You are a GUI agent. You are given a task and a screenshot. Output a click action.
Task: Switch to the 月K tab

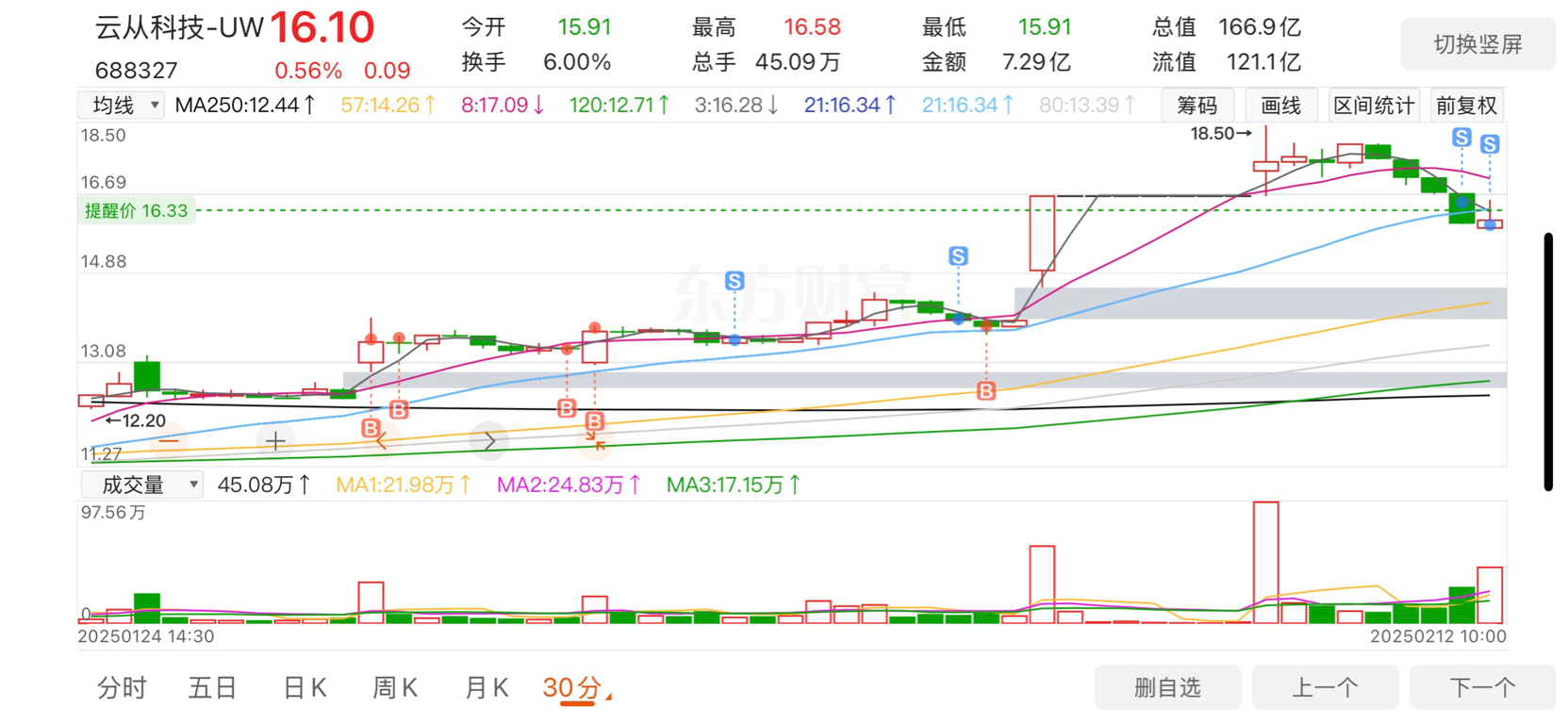point(487,688)
